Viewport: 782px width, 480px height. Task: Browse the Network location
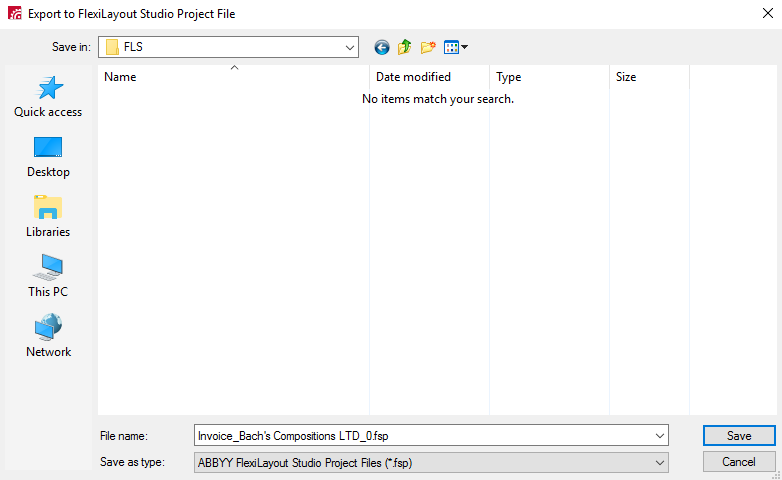(x=48, y=337)
